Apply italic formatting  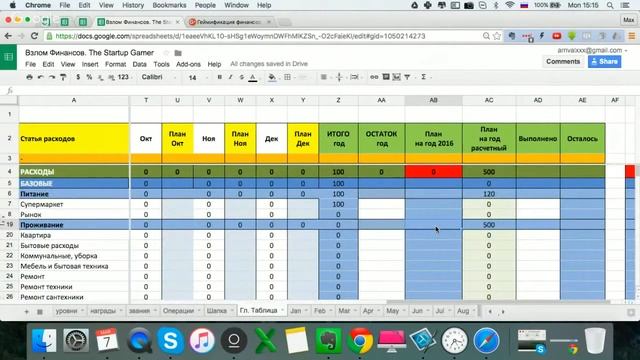pyautogui.click(x=231, y=77)
